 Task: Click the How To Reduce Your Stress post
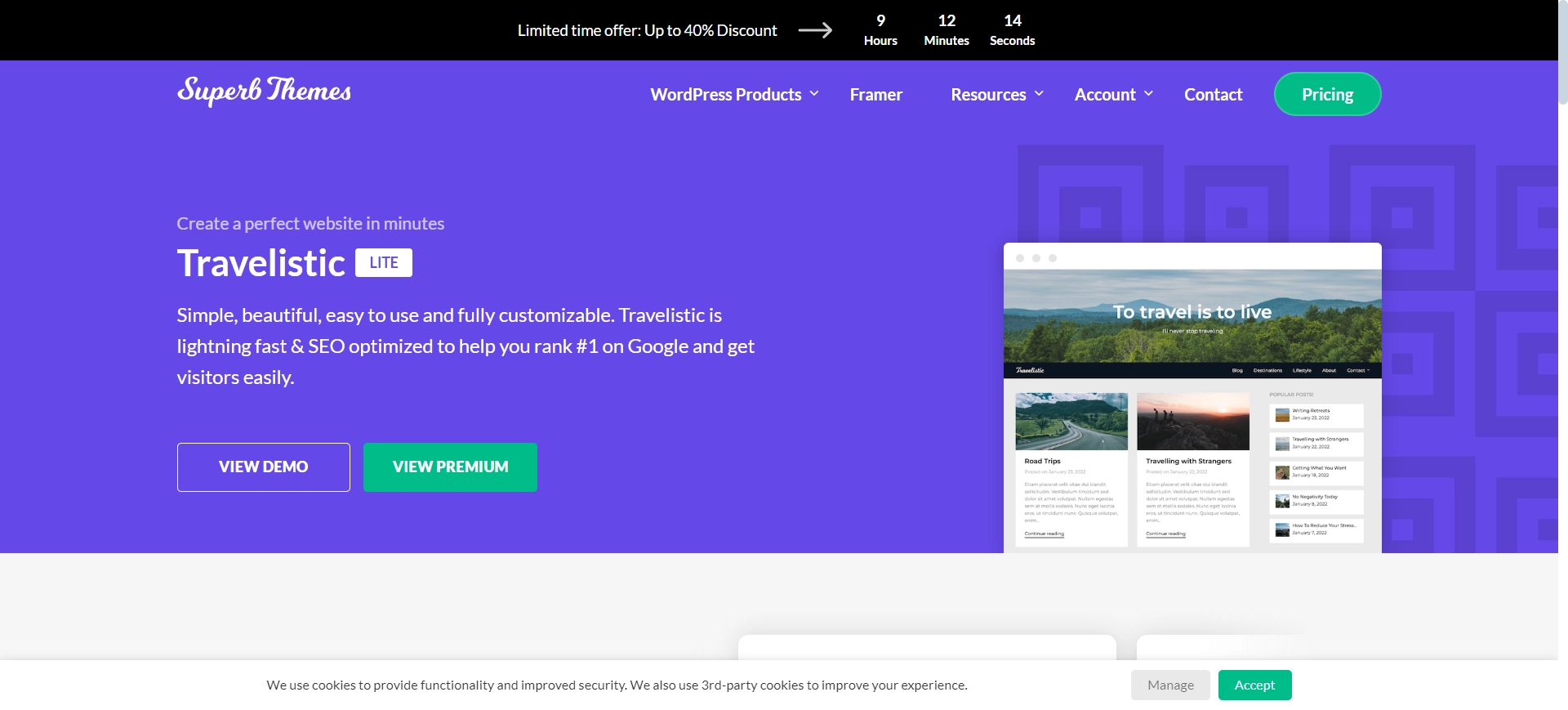(x=1316, y=529)
